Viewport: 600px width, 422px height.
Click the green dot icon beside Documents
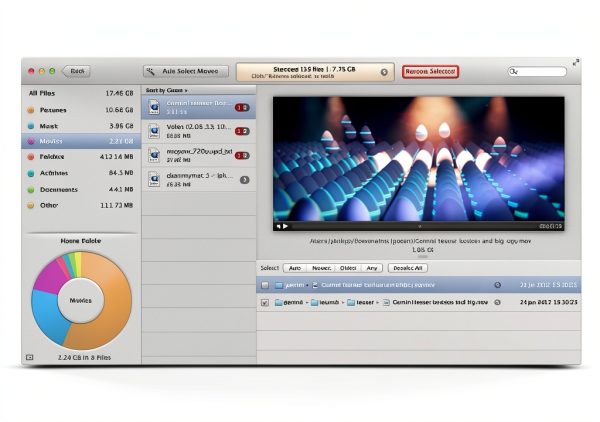[x=31, y=190]
